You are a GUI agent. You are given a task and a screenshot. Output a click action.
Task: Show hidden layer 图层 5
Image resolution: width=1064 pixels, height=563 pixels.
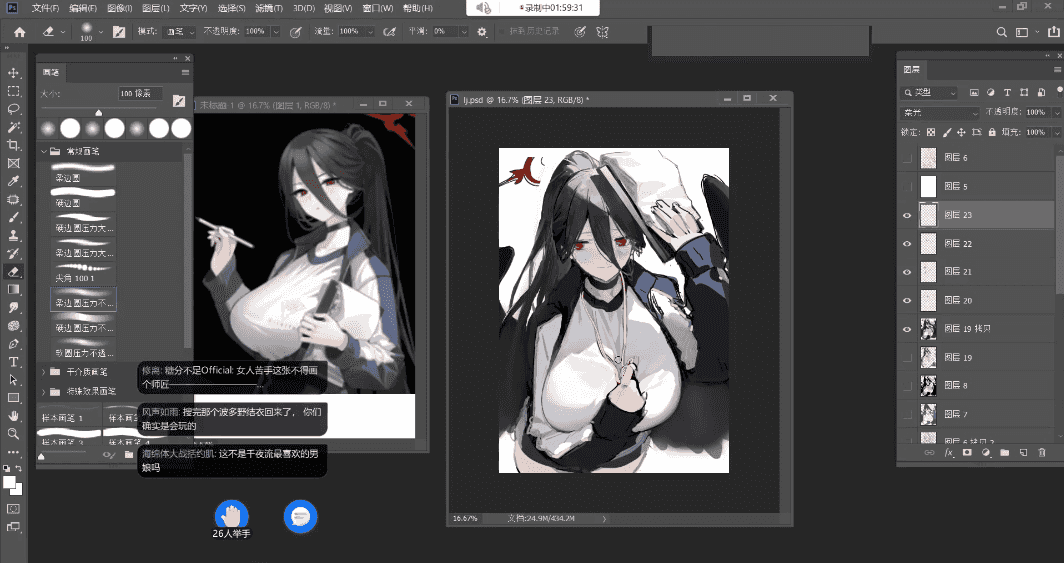(907, 187)
